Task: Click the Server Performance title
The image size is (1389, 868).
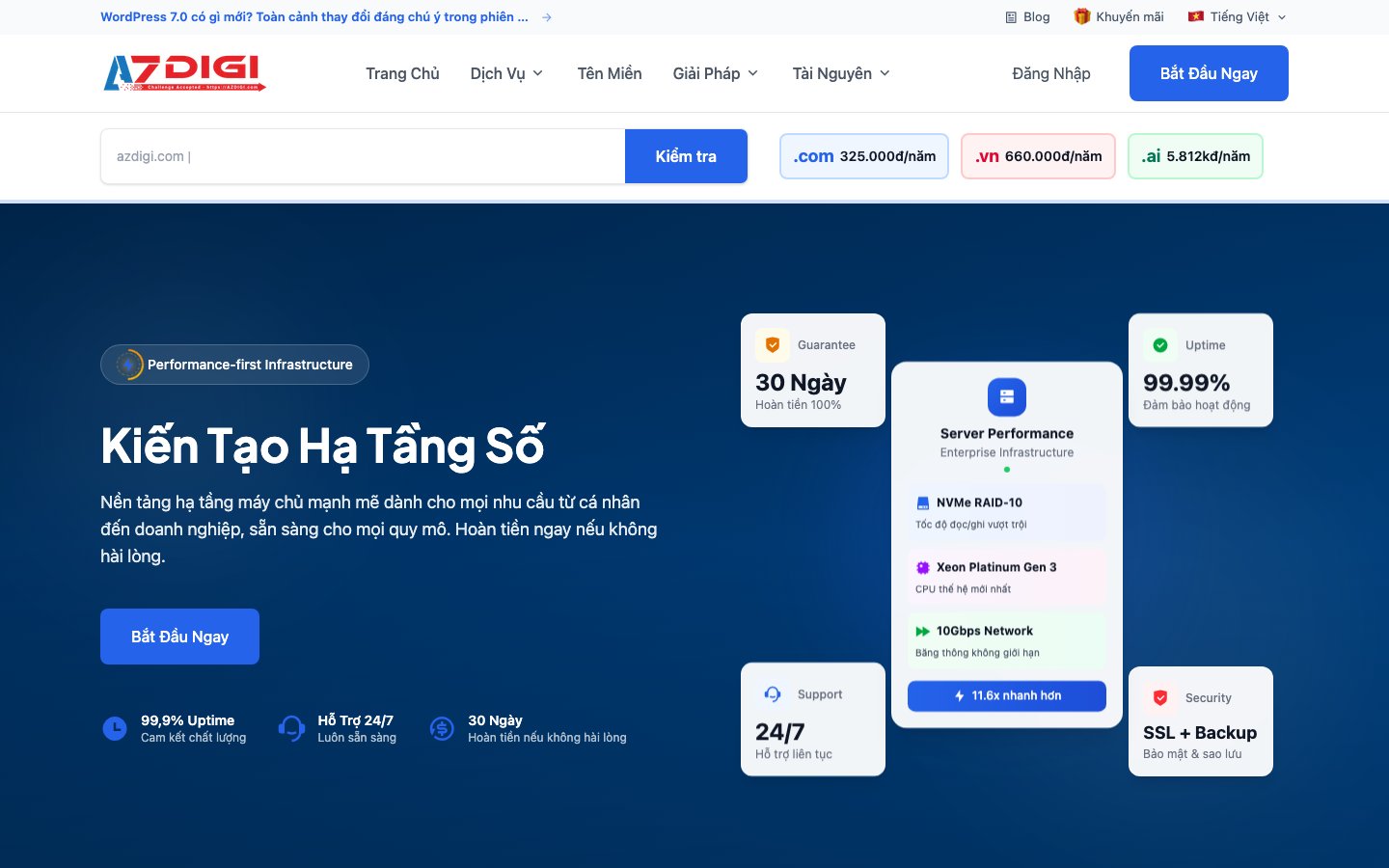Action: coord(1007,434)
